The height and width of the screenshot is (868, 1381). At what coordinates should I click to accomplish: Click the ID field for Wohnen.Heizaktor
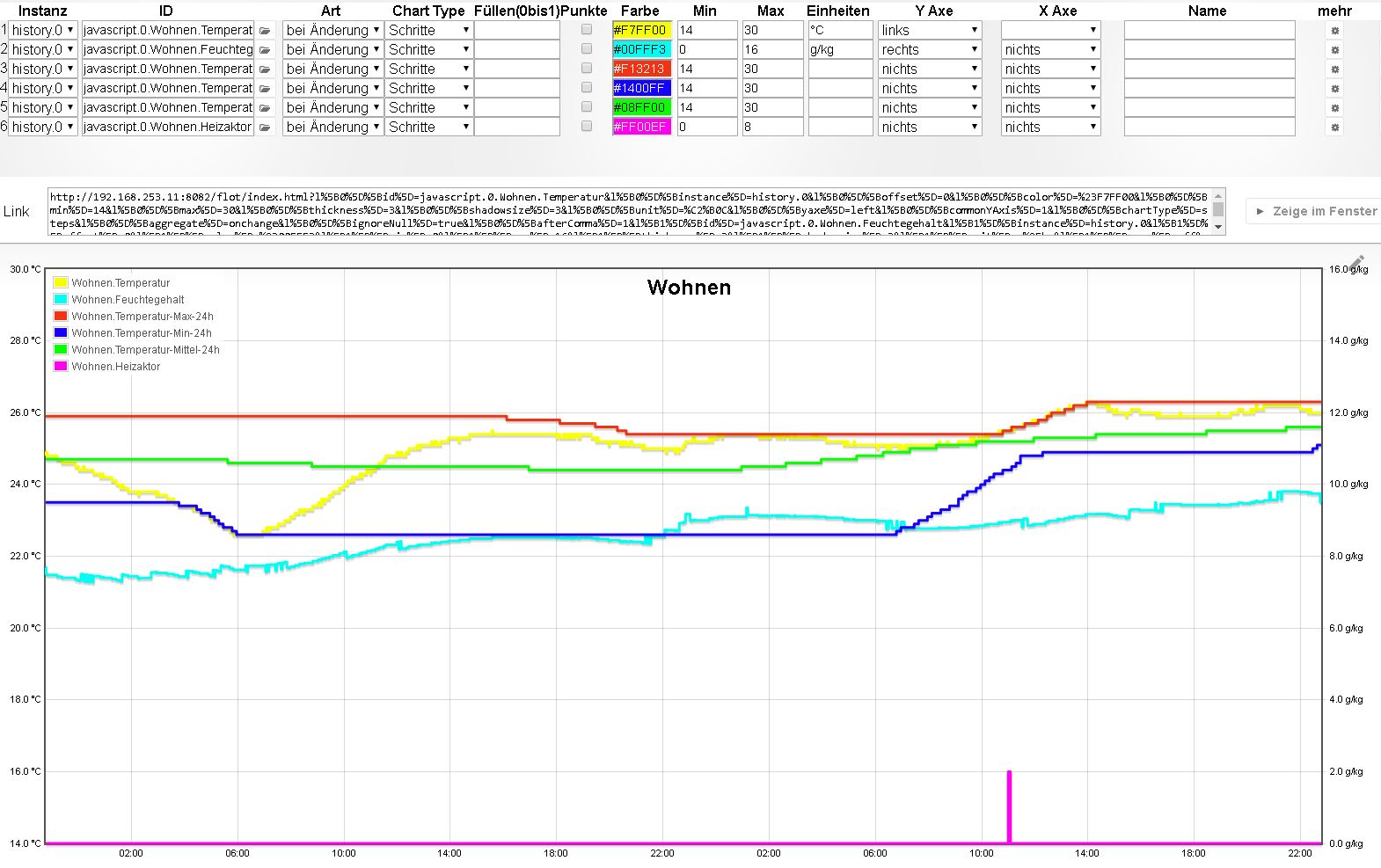168,127
